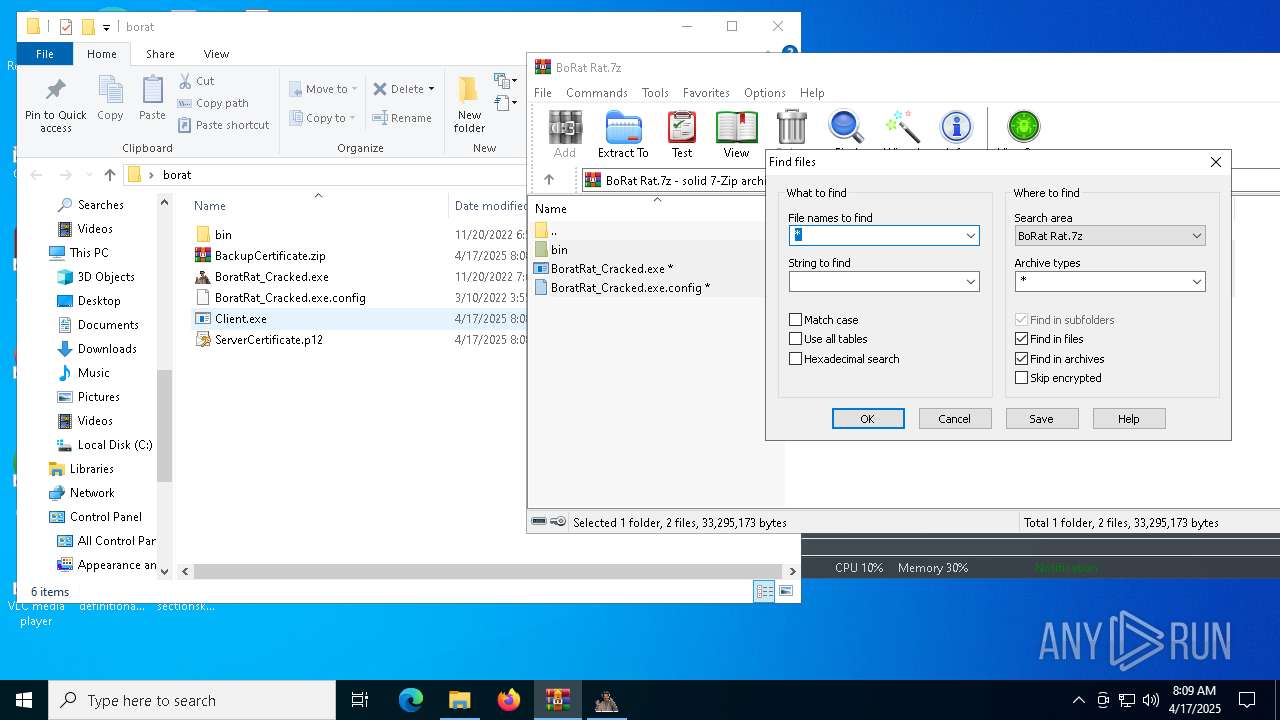The height and width of the screenshot is (720, 1280).
Task: Open the Options menu in WinRAR
Action: (765, 93)
